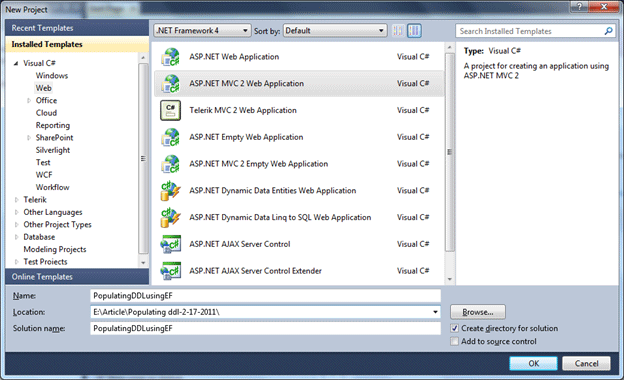The height and width of the screenshot is (380, 624).
Task: Click the project Name input field
Action: [x=265, y=296]
